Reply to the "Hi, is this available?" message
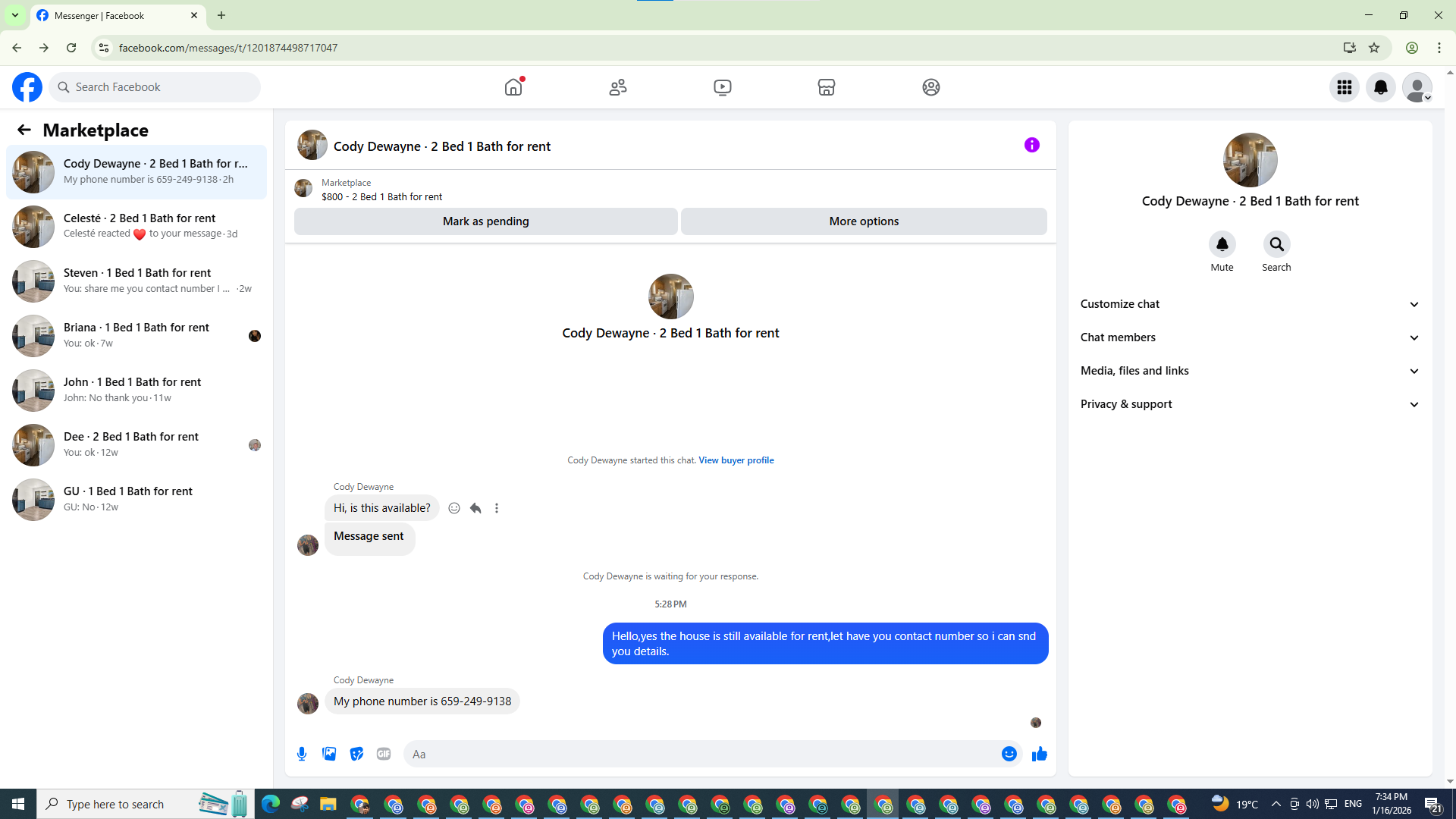This screenshot has width=1456, height=819. (475, 508)
